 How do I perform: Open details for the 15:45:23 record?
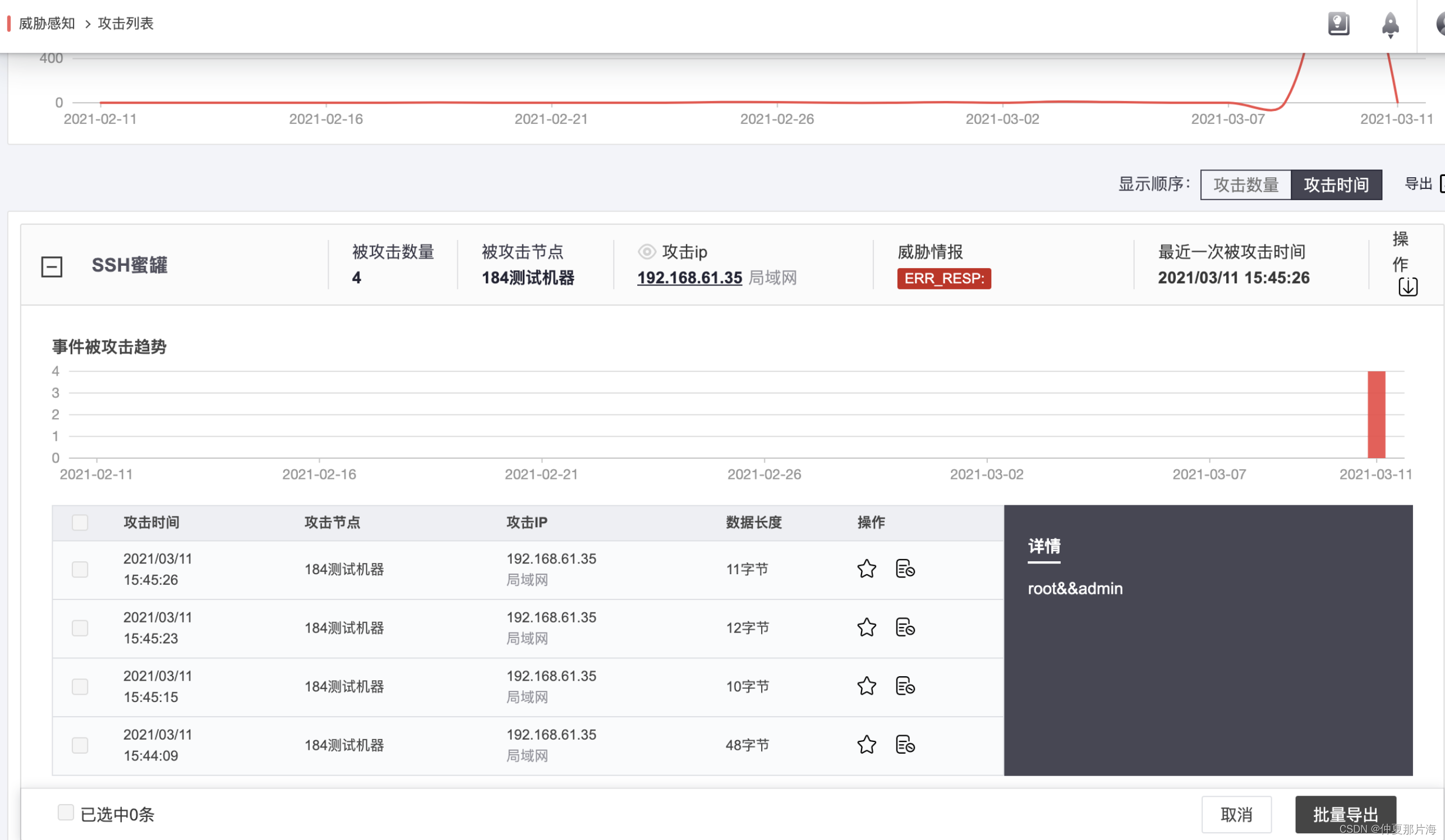[905, 627]
